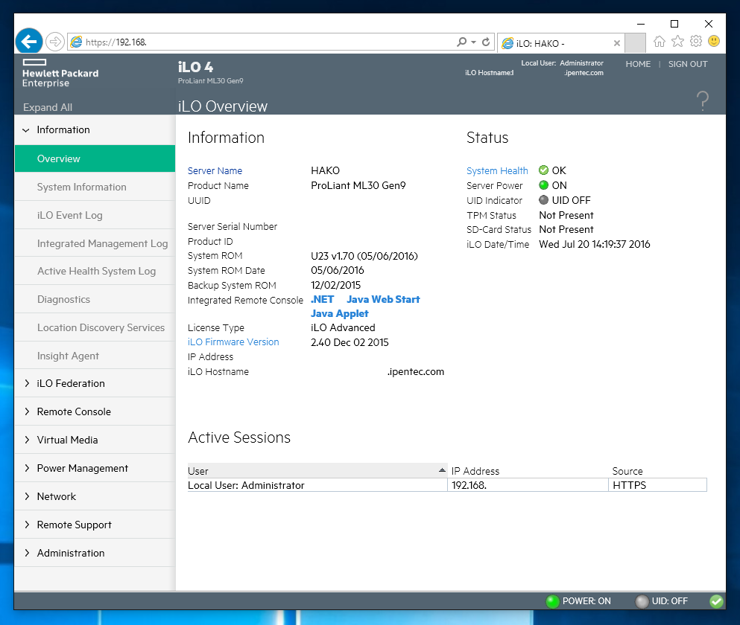
Task: Expand the Power Management section
Action: coord(26,468)
